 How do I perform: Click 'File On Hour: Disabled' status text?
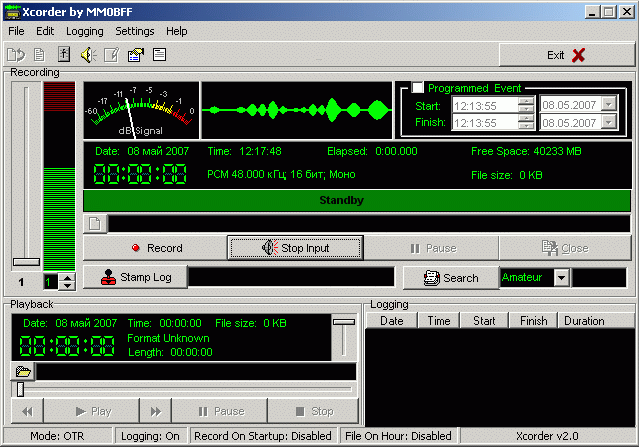tap(398, 436)
